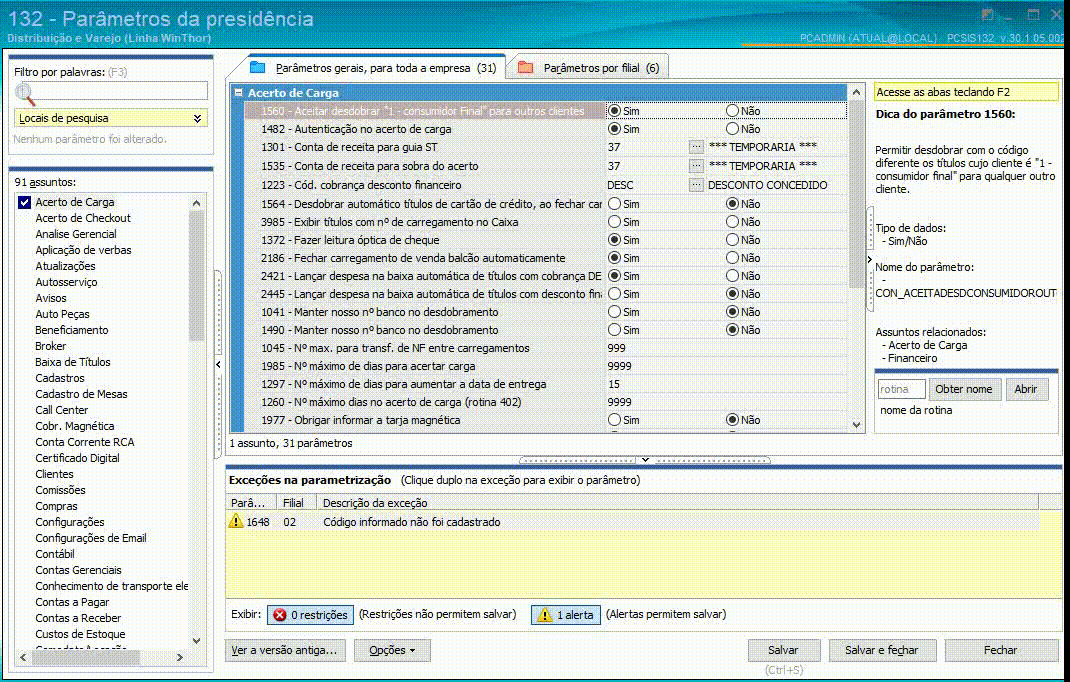Viewport: 1070px width, 682px height.
Task: Open the Locais de pesquisa dropdown
Action: 197,118
